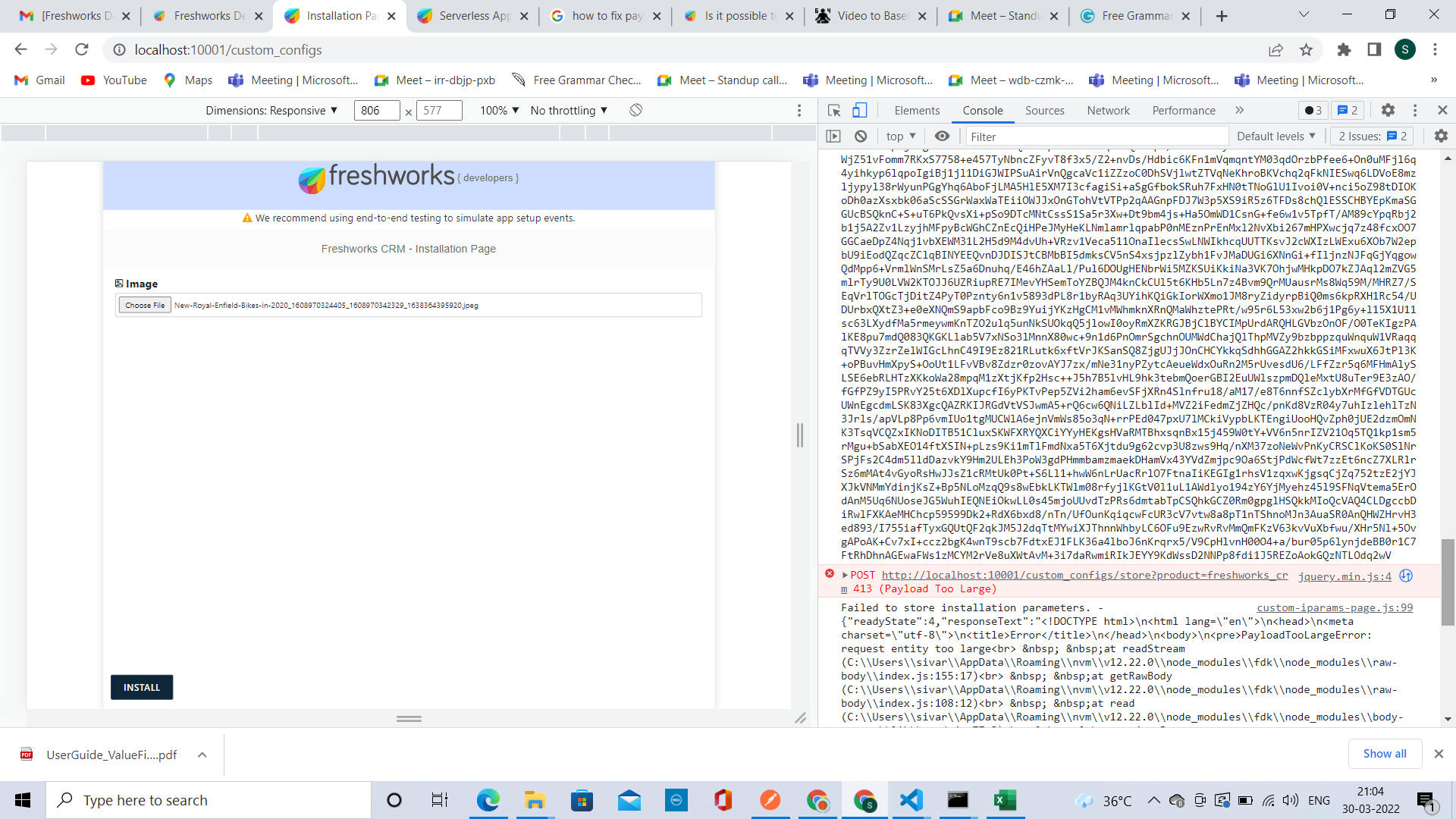Open DevTools customize menu (three dots)

click(x=1415, y=111)
